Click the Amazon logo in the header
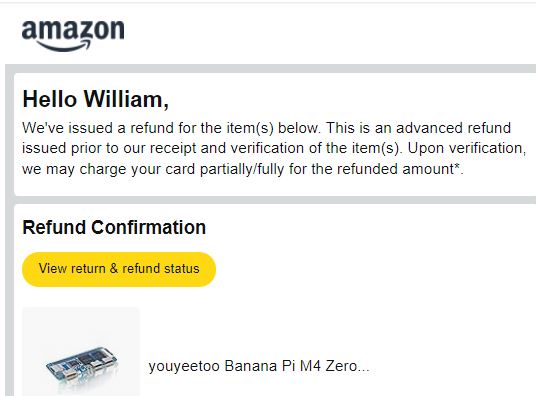536x396 pixels. click(73, 35)
